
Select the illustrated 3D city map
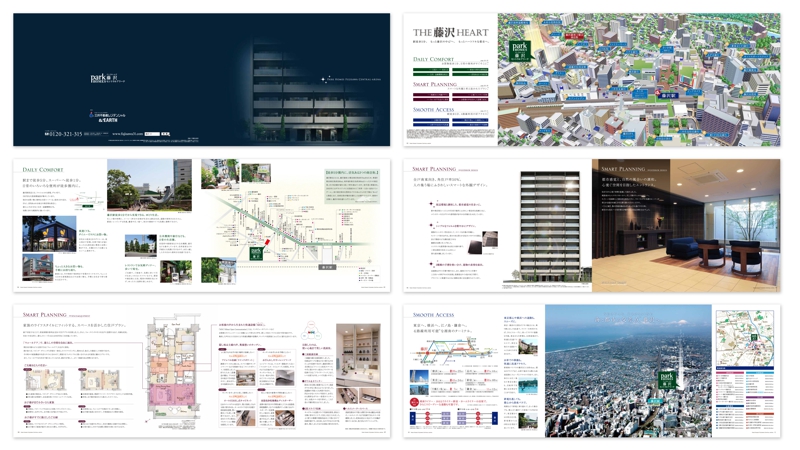click(x=639, y=80)
